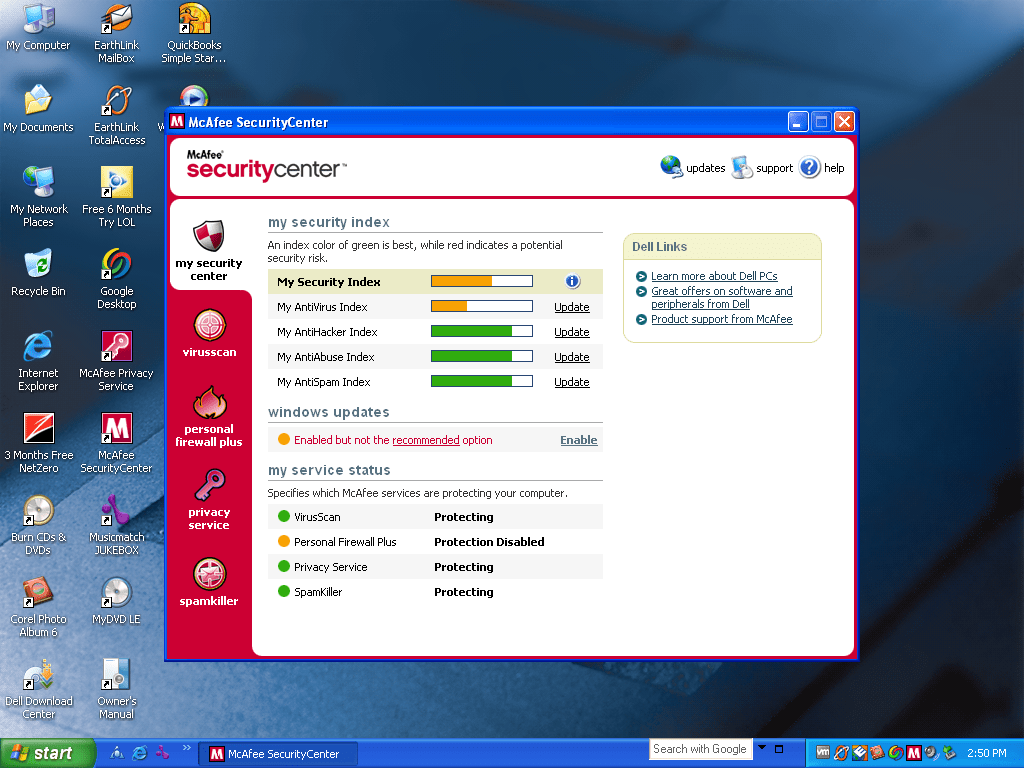This screenshot has height=768, width=1024.
Task: Click Update link for AntiVirus Index
Action: click(x=572, y=307)
